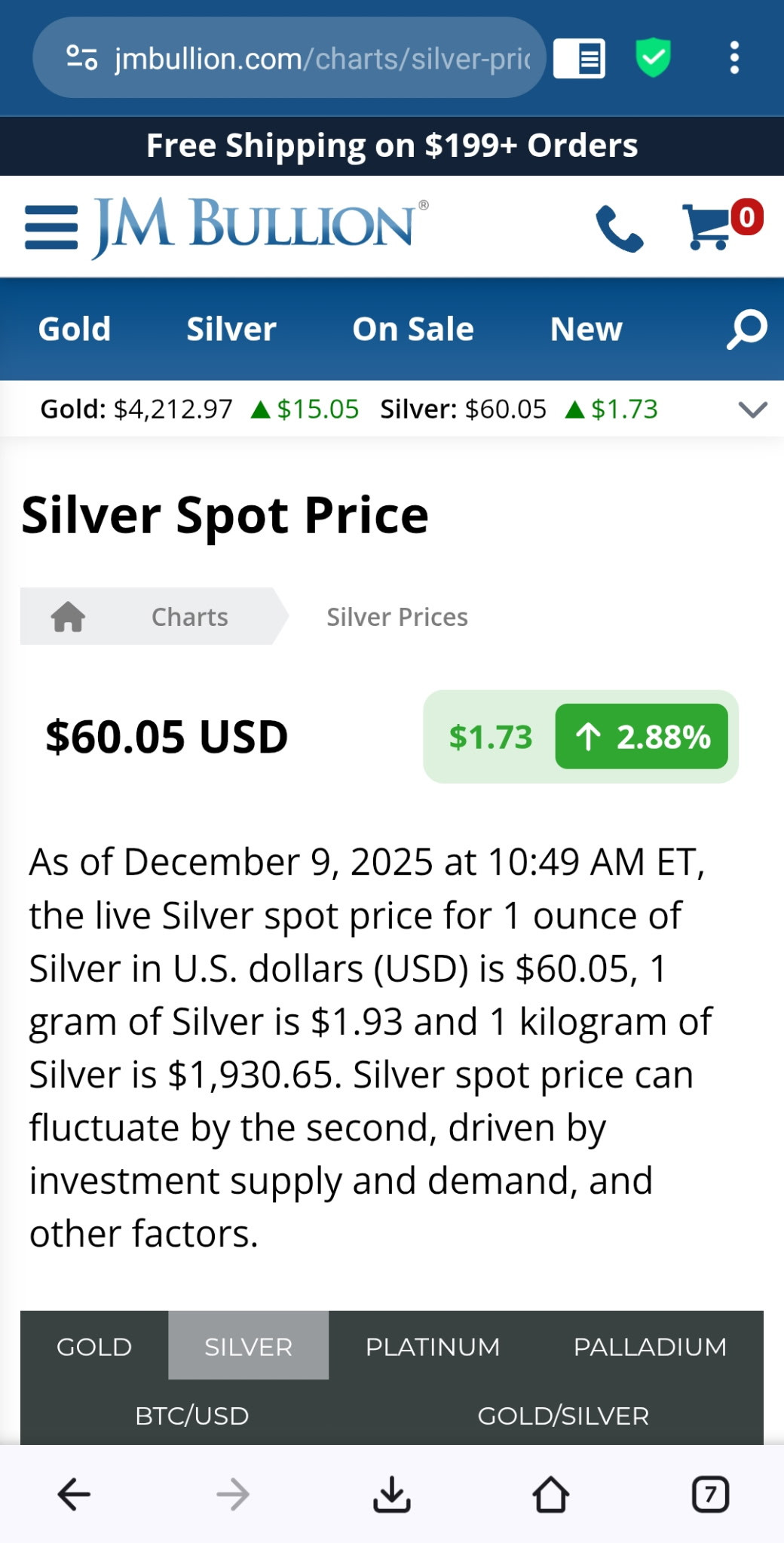
Task: Tap the address bar URL field
Action: click(323, 58)
